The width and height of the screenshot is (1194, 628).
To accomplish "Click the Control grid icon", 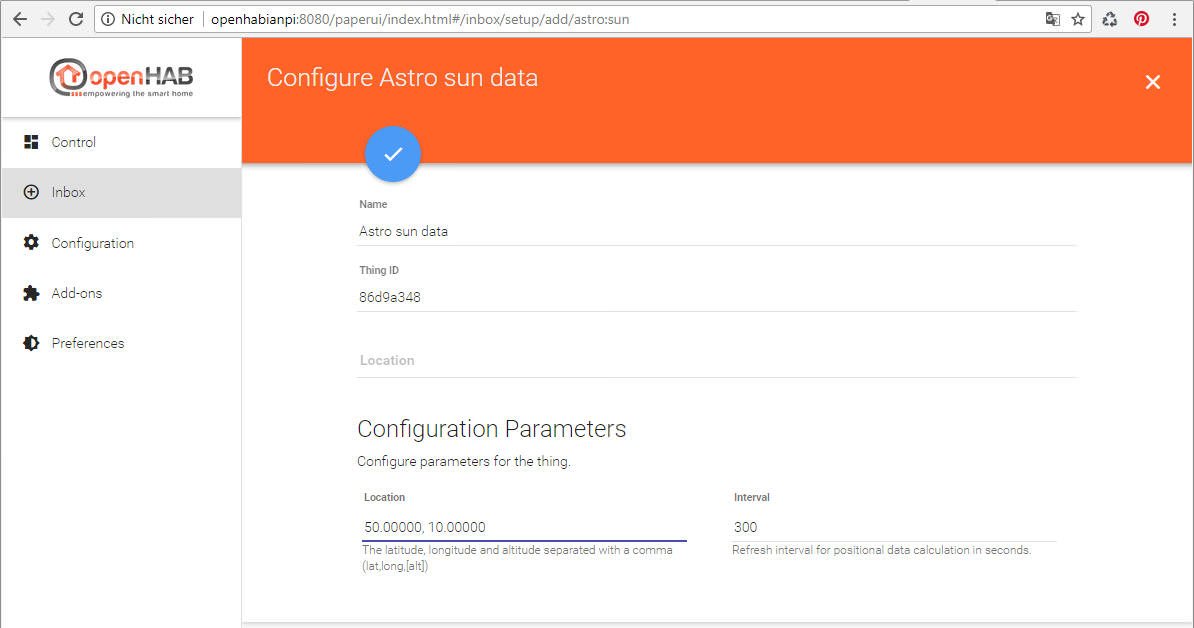I will coord(31,142).
